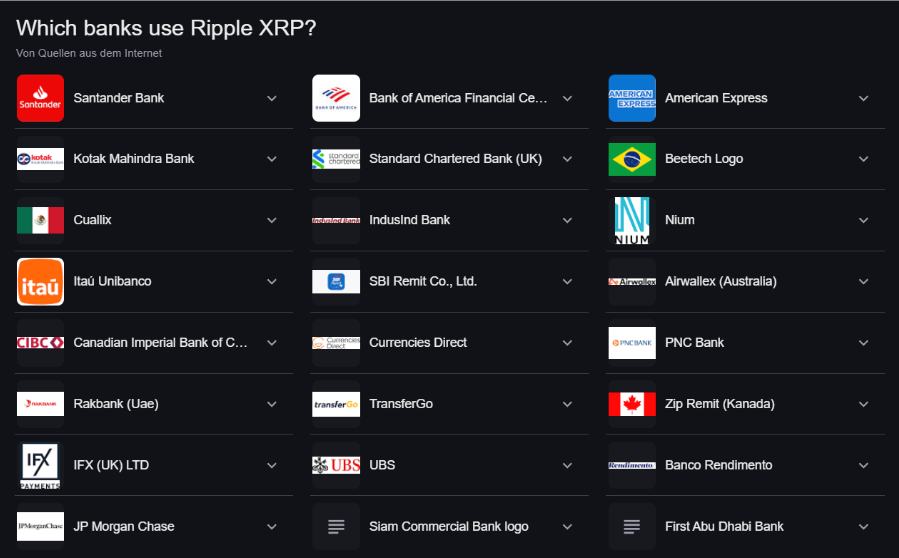Expand Standard Chartered Bank (UK) chevron
The image size is (899, 558).
point(568,159)
